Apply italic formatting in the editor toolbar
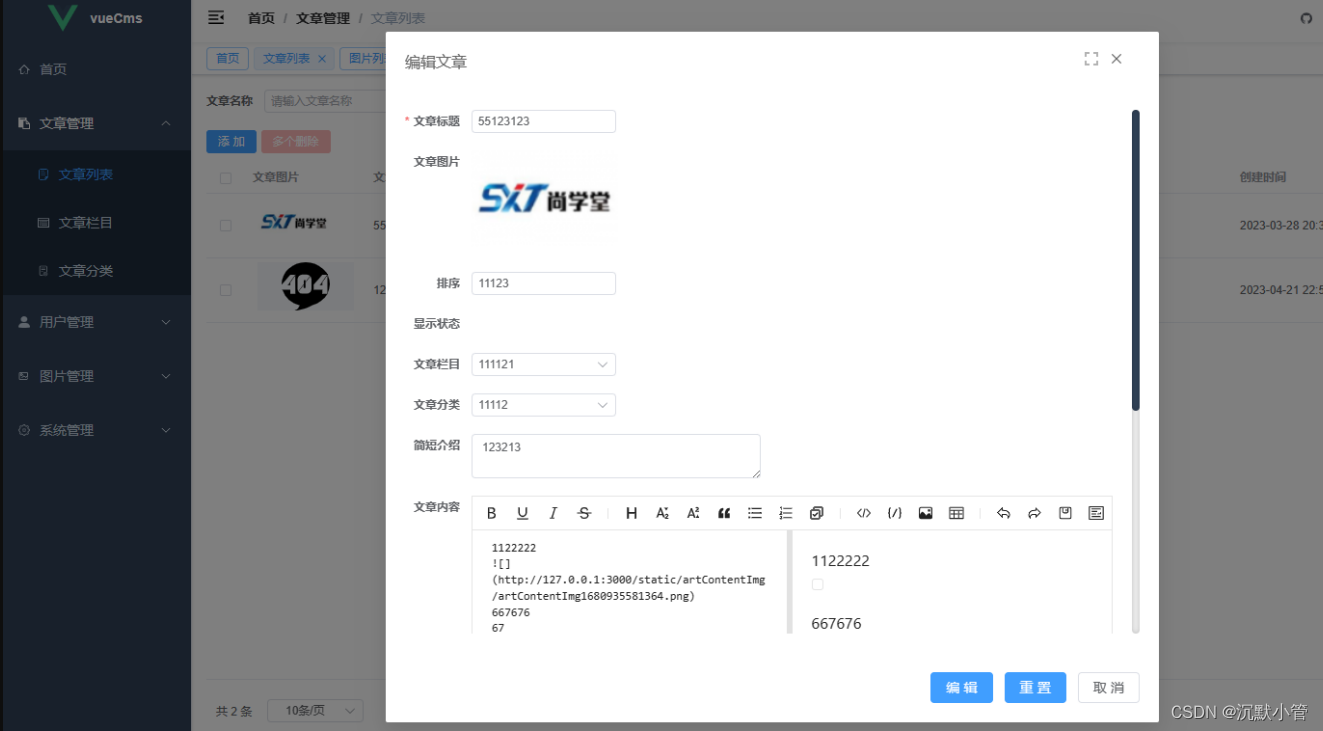The height and width of the screenshot is (731, 1323). 553,513
